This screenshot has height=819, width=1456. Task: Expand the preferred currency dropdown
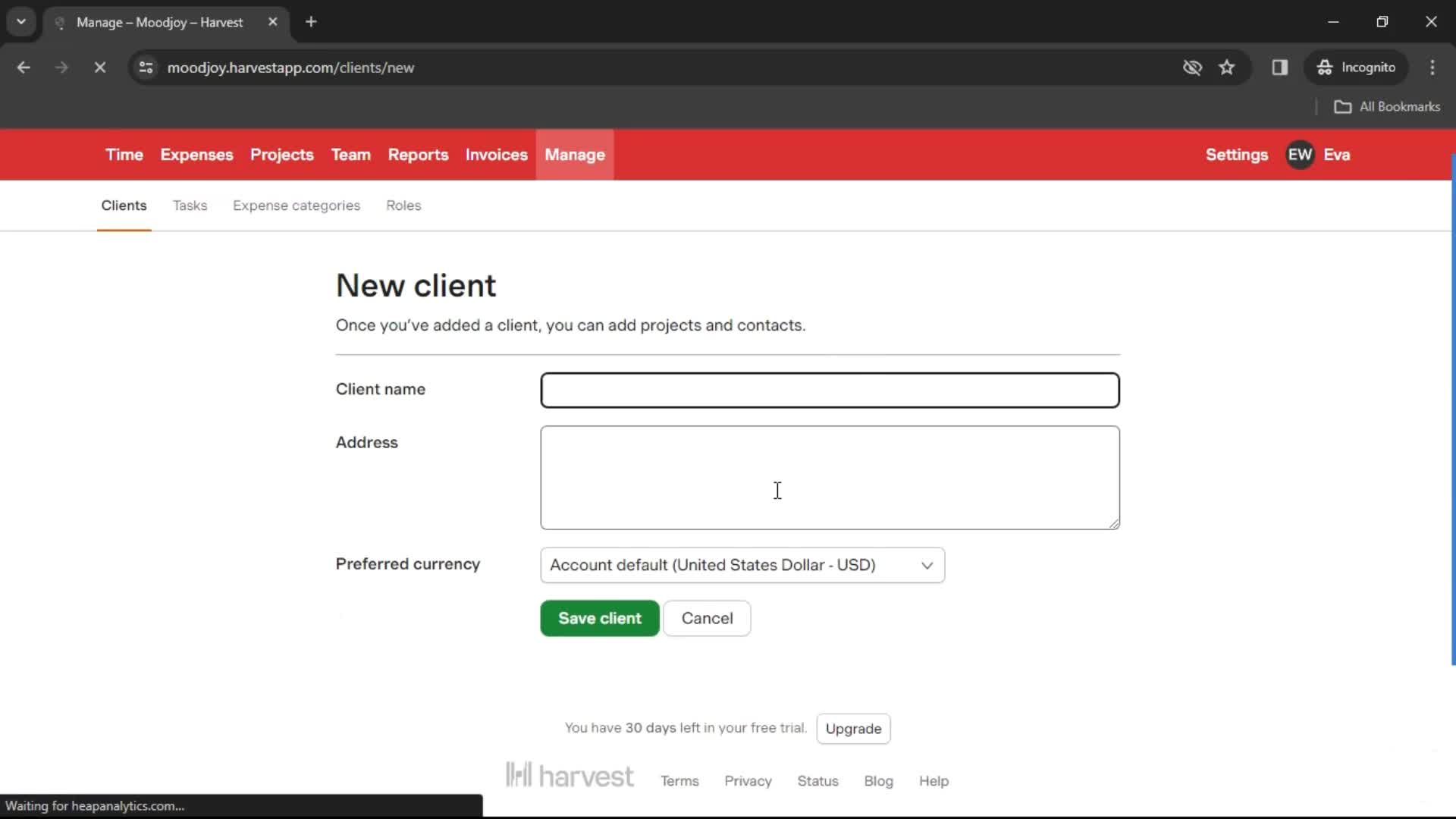coord(741,565)
